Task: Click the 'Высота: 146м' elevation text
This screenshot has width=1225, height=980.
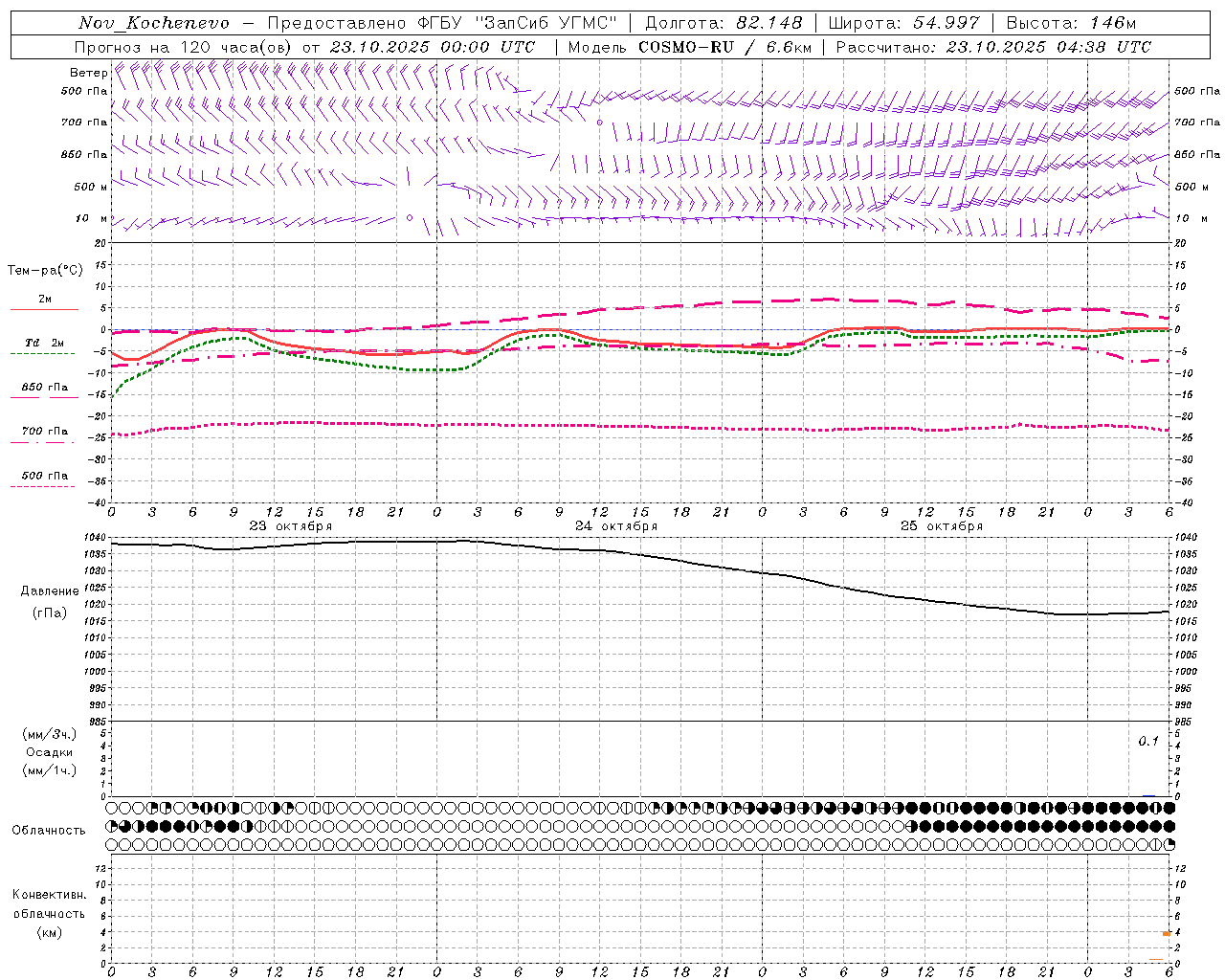Action: 1071,23
